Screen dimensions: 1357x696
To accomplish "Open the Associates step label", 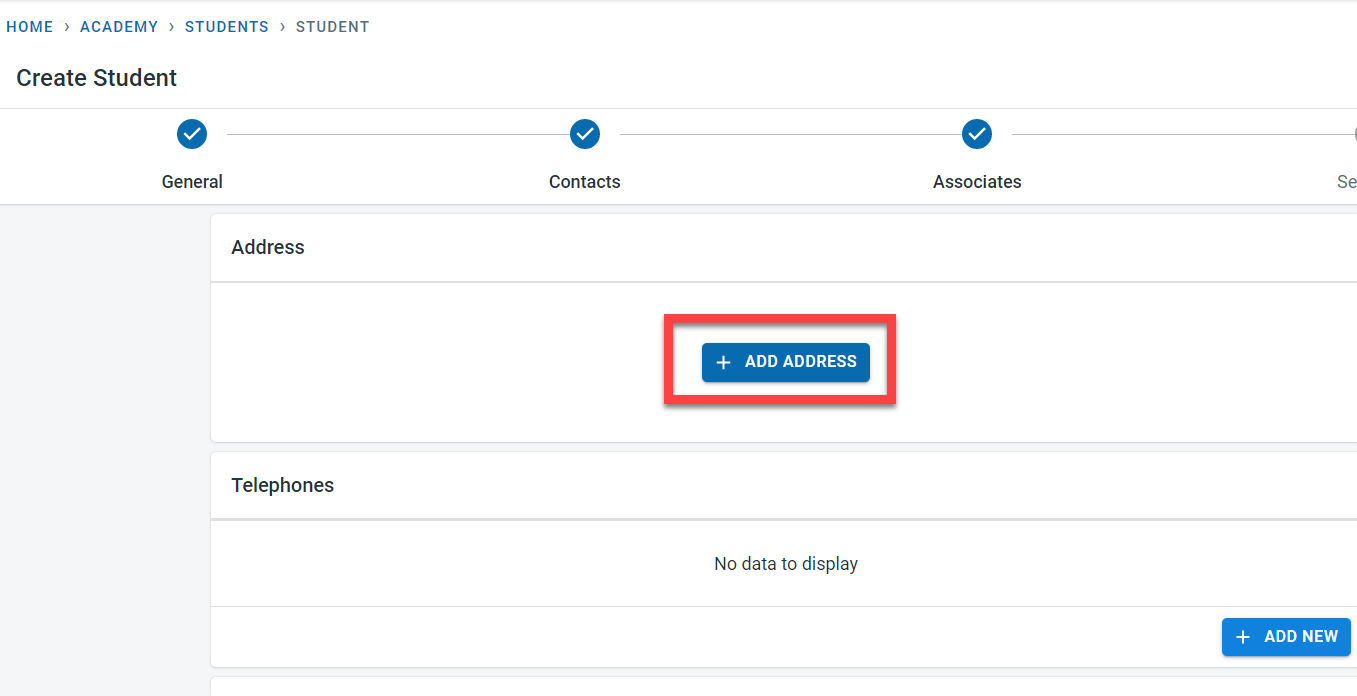I will pyautogui.click(x=977, y=182).
